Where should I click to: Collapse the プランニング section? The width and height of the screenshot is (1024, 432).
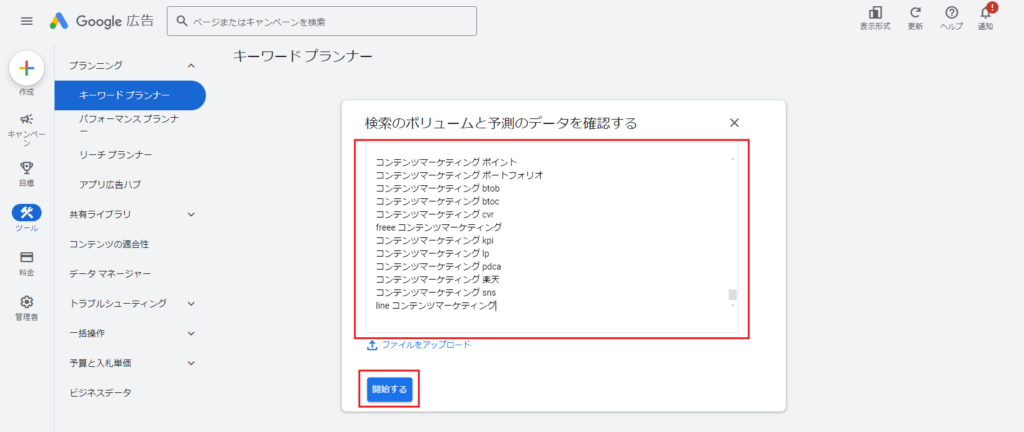click(191, 65)
